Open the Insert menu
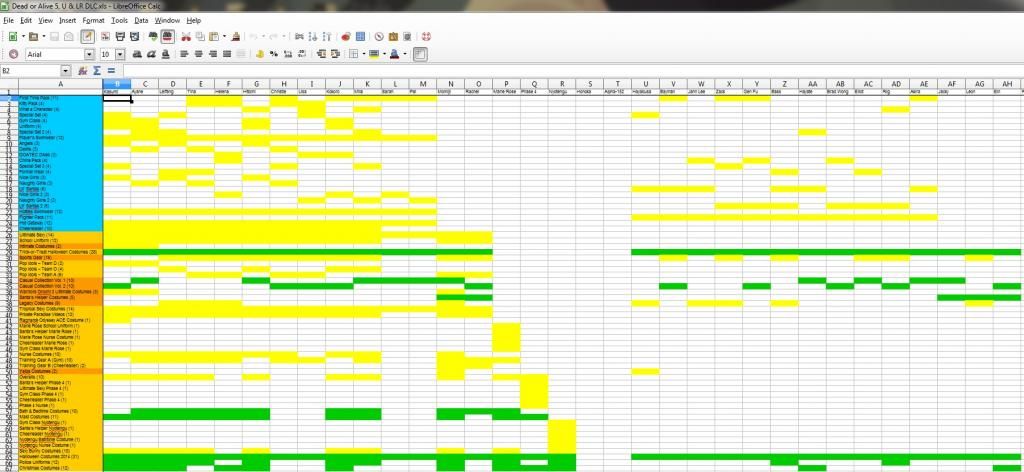Screen dimensions: 1024x472 pyautogui.click(x=67, y=20)
